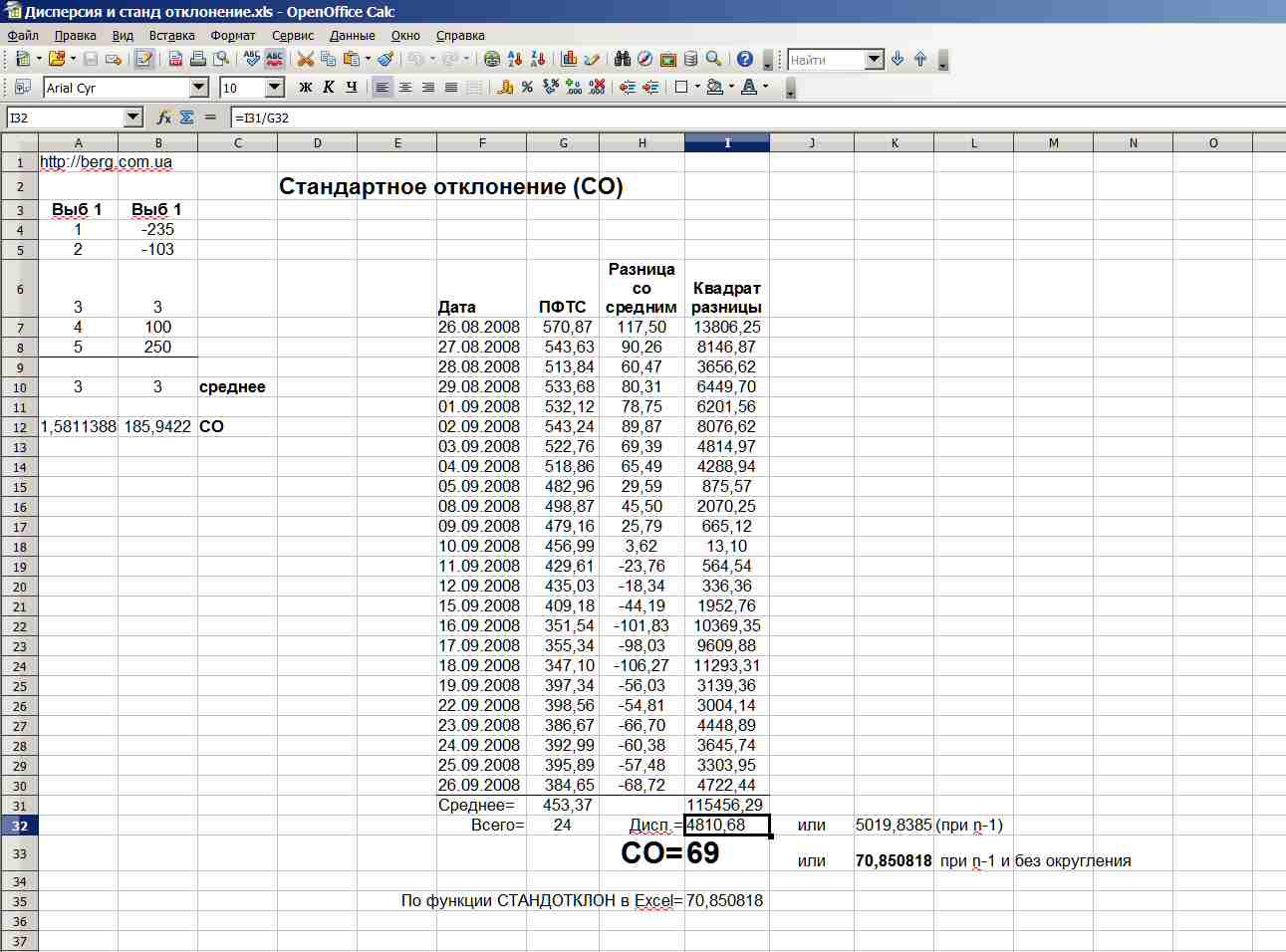Open Find & Replace binoculars
The image size is (1286, 952).
coord(623,60)
